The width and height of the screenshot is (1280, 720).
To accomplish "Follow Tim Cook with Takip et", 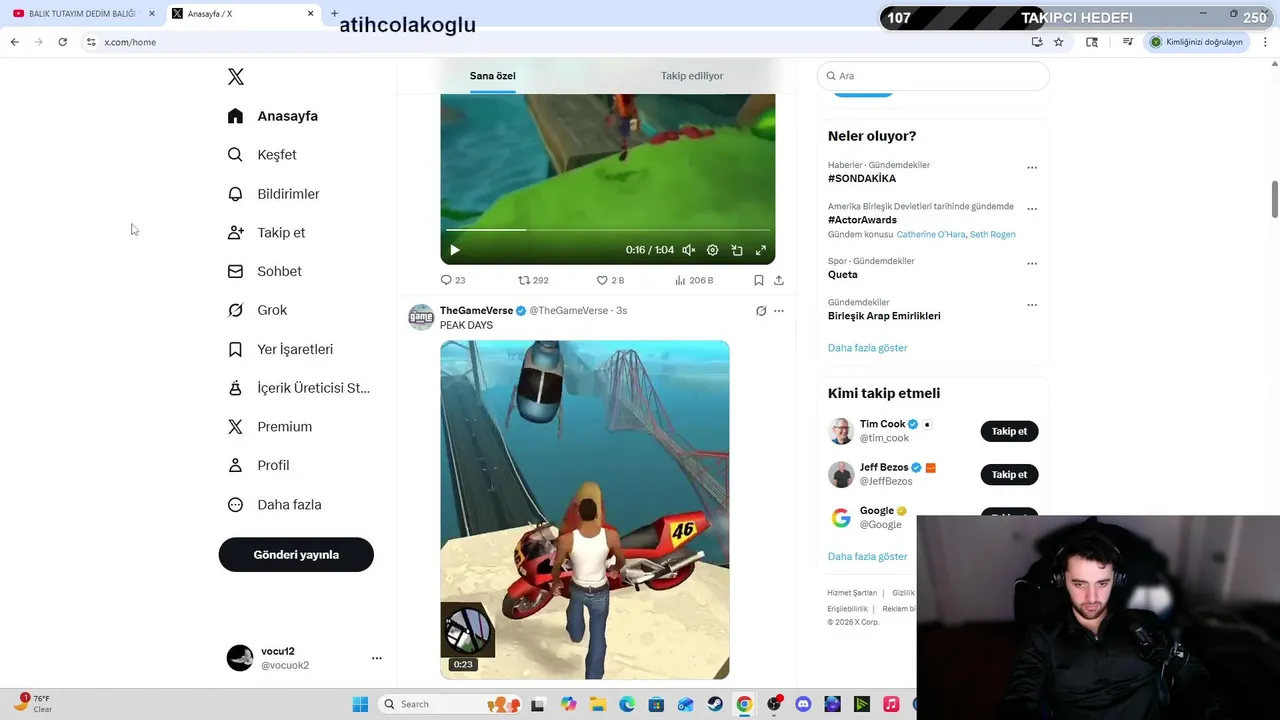I will pos(1009,431).
